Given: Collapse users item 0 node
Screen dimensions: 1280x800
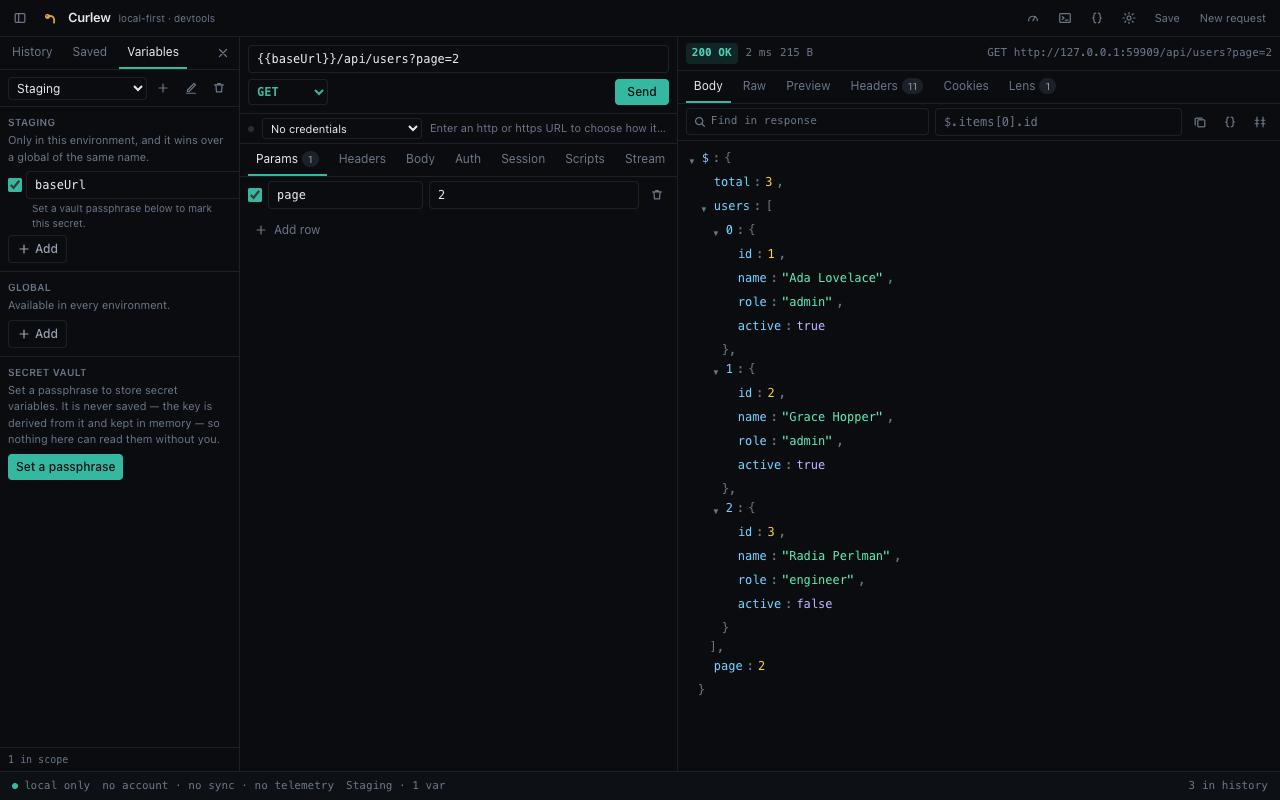Looking at the screenshot, I should point(716,232).
